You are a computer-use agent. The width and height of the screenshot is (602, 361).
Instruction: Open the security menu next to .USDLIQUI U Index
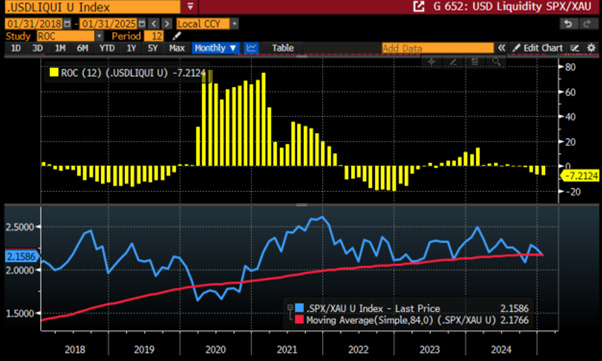190,7
